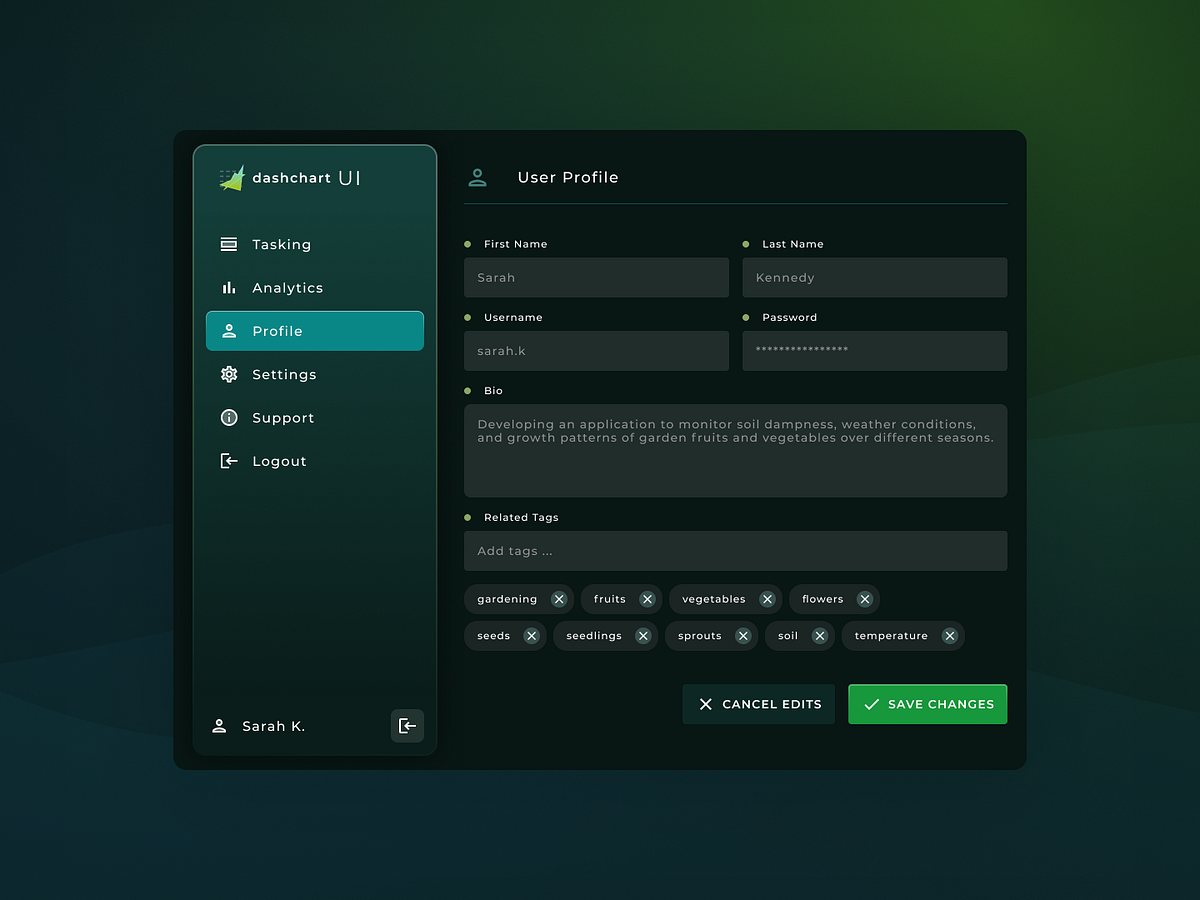Click the Add tags input field
Viewport: 1200px width, 900px height.
coord(735,551)
